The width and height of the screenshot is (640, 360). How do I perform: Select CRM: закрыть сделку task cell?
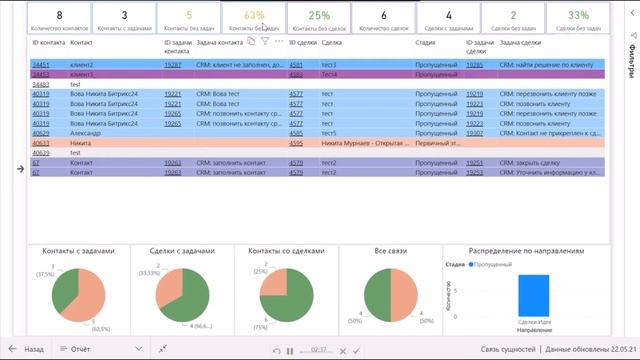click(x=530, y=162)
